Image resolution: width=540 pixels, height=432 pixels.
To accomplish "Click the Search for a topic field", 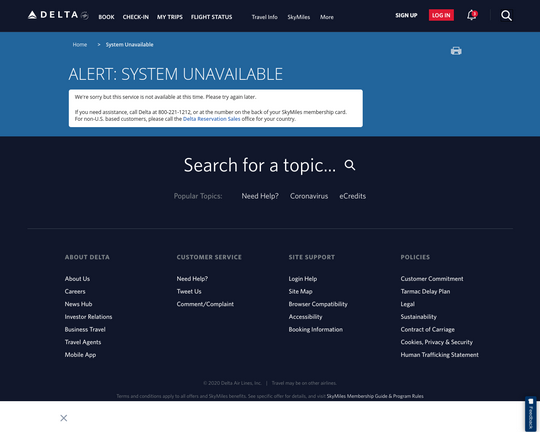I will point(260,165).
